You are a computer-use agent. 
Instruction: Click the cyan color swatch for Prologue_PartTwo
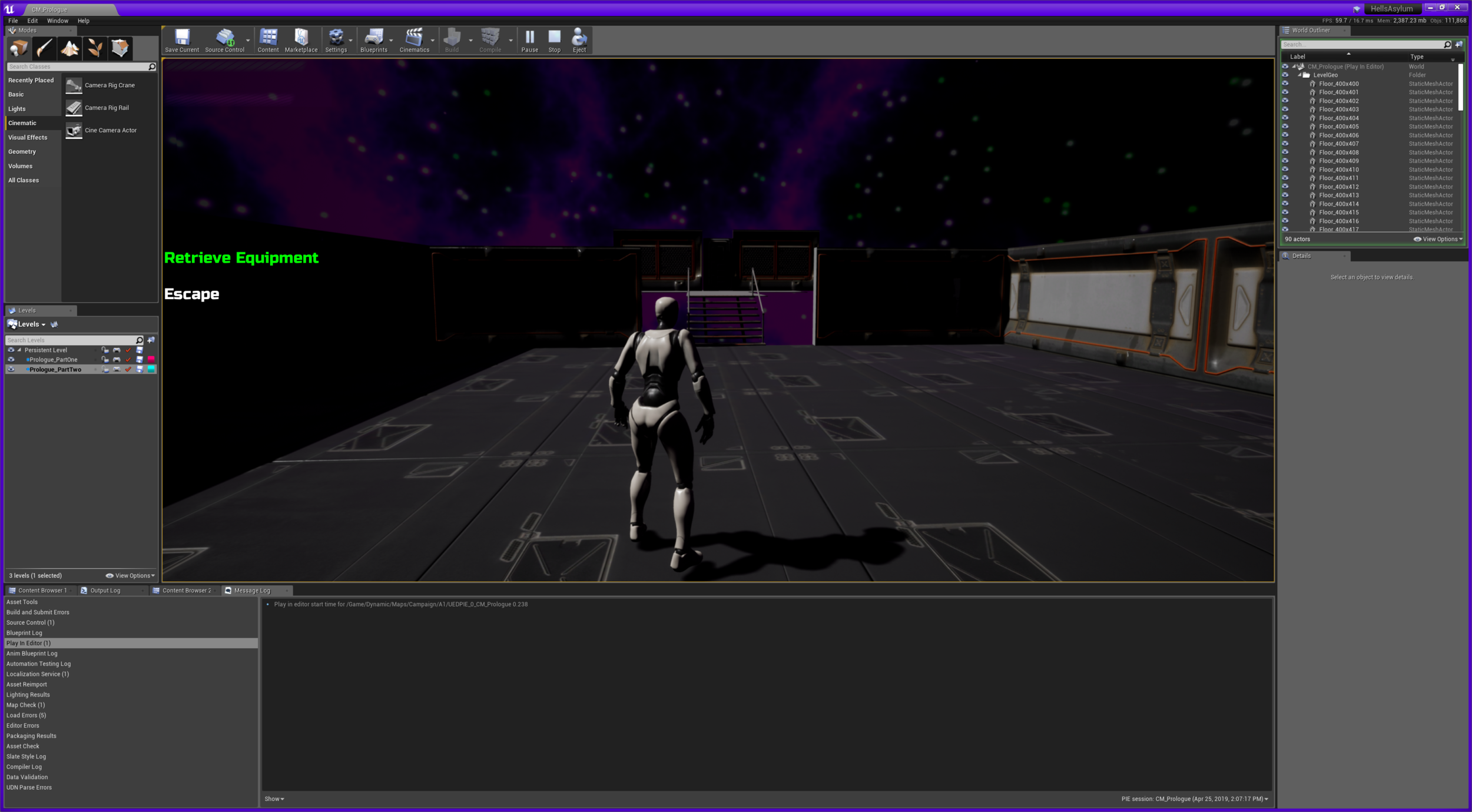(151, 369)
